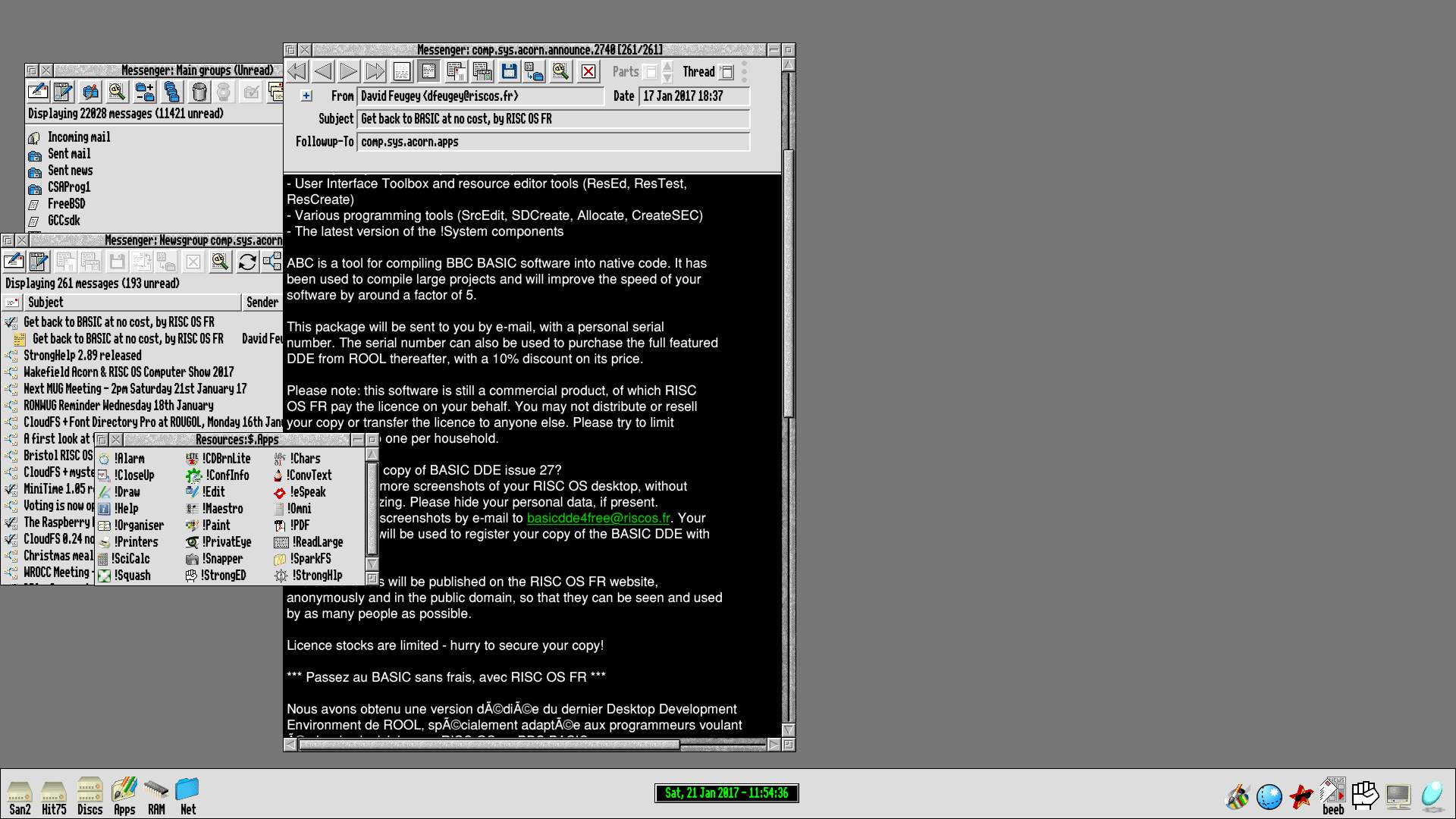Screen dimensions: 1456x819
Task: Click status column header icon beside Subject
Action: coord(12,302)
